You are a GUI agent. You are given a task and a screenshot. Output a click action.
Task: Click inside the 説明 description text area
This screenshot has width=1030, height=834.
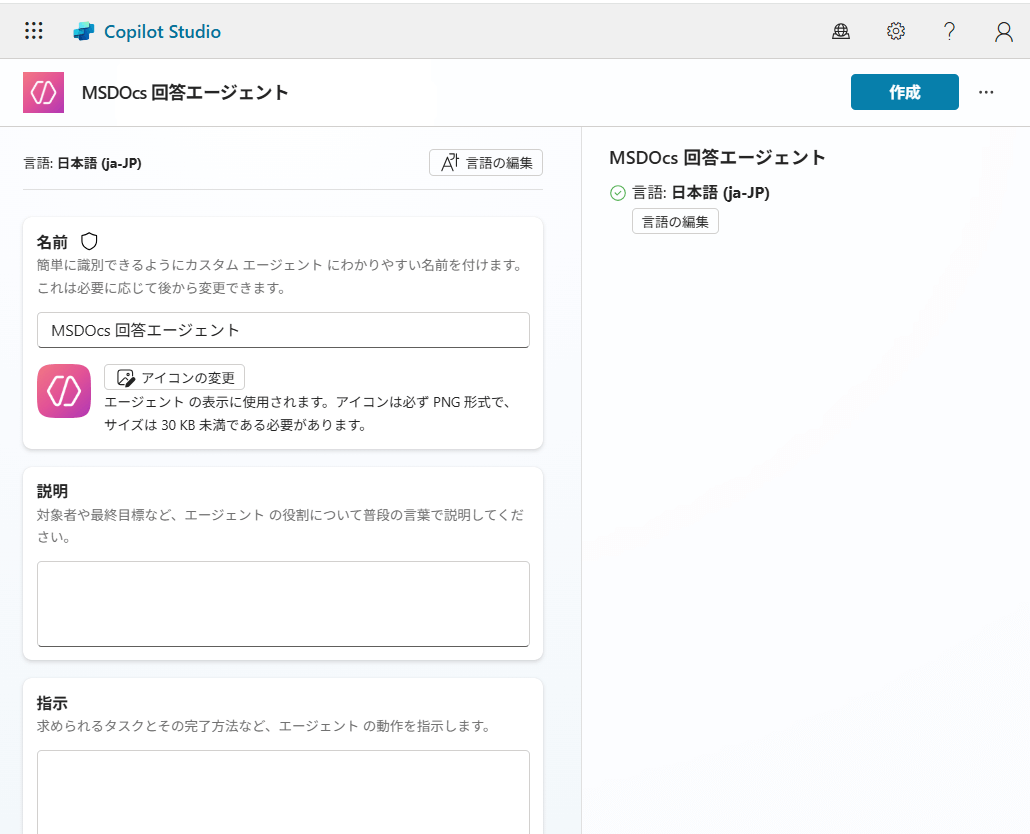pos(283,603)
